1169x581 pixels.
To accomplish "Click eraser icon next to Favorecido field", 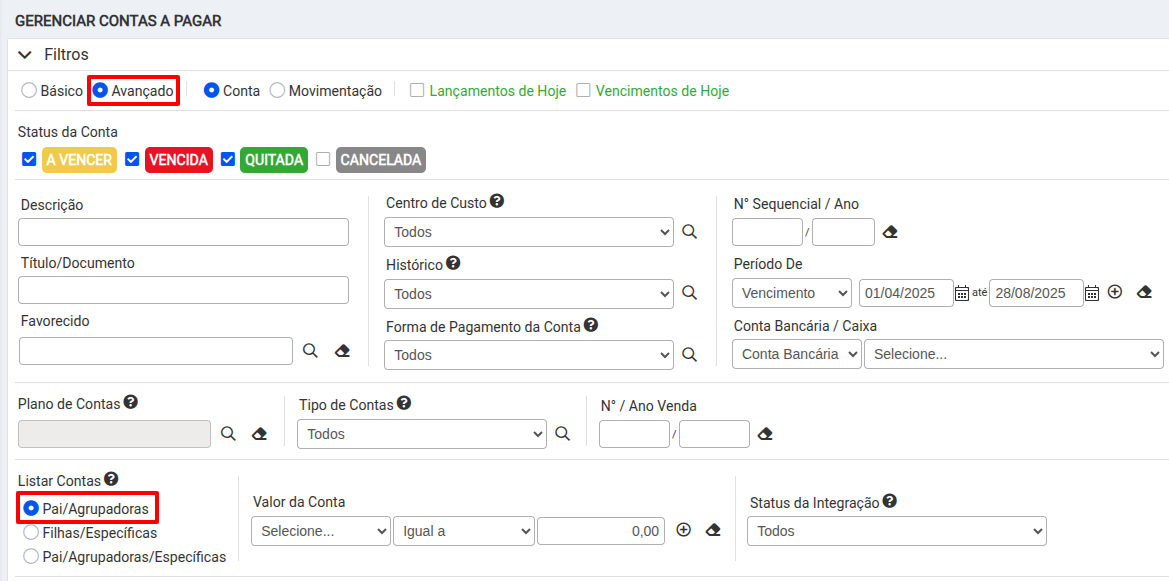I will tap(342, 351).
